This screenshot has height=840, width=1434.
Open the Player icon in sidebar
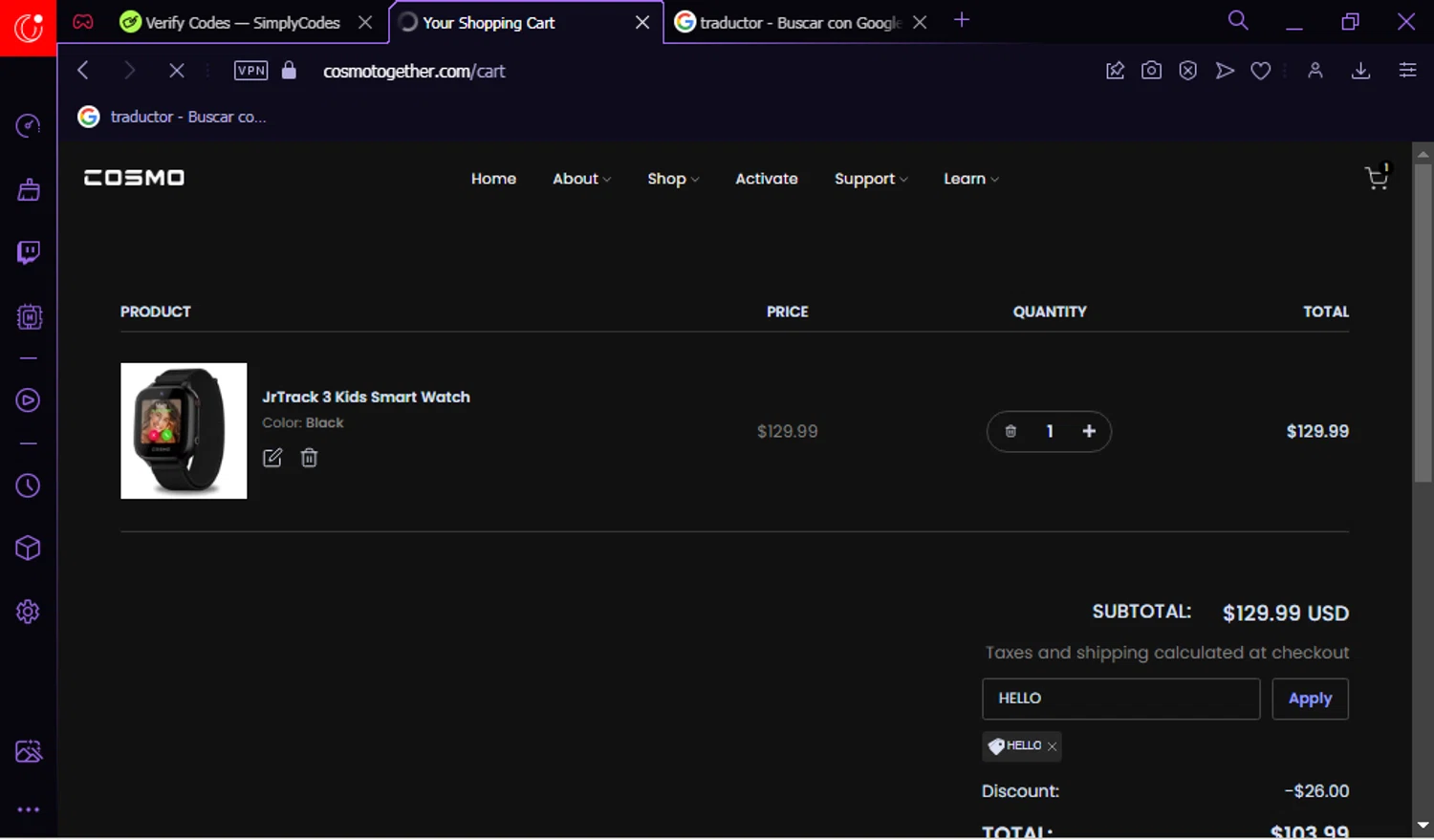[28, 400]
